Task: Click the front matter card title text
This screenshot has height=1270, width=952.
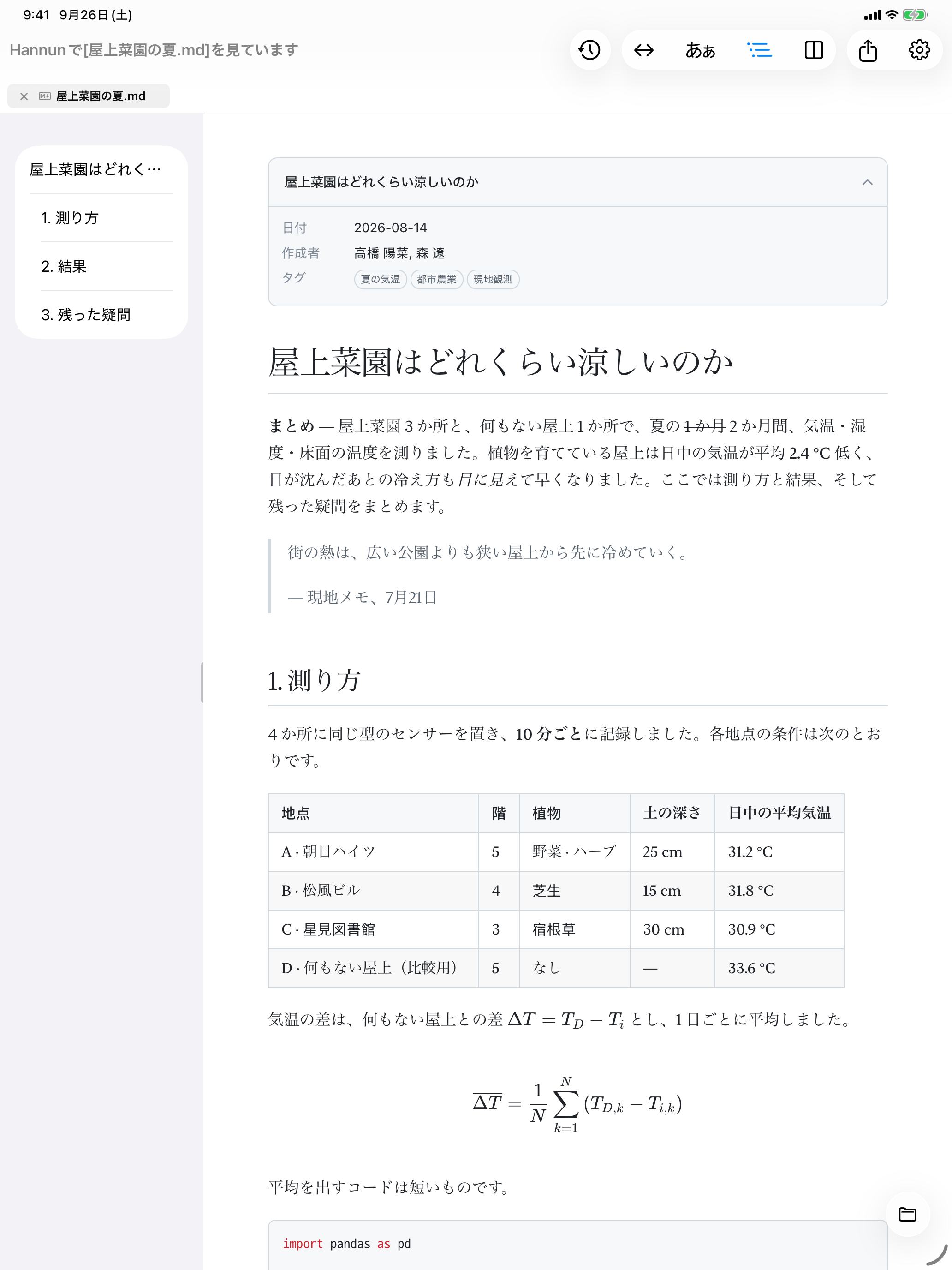Action: pos(381,182)
